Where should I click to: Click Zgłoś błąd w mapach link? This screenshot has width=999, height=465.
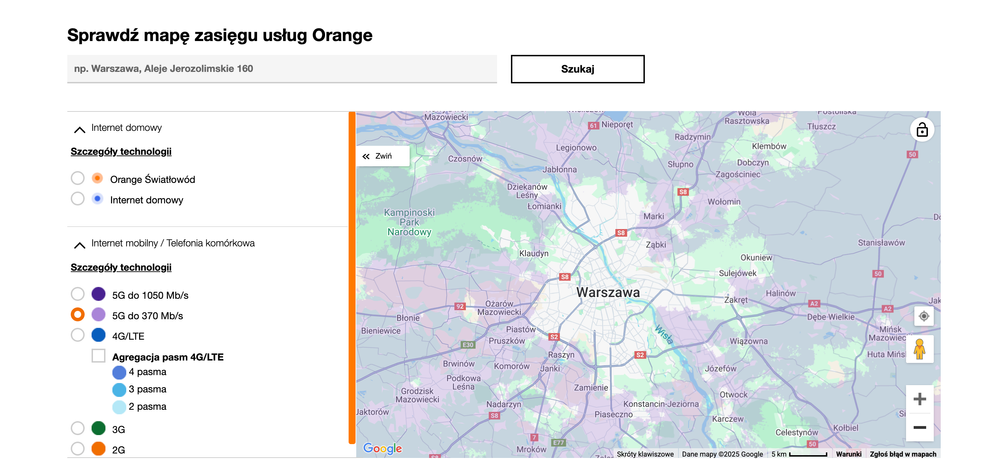pyautogui.click(x=903, y=454)
